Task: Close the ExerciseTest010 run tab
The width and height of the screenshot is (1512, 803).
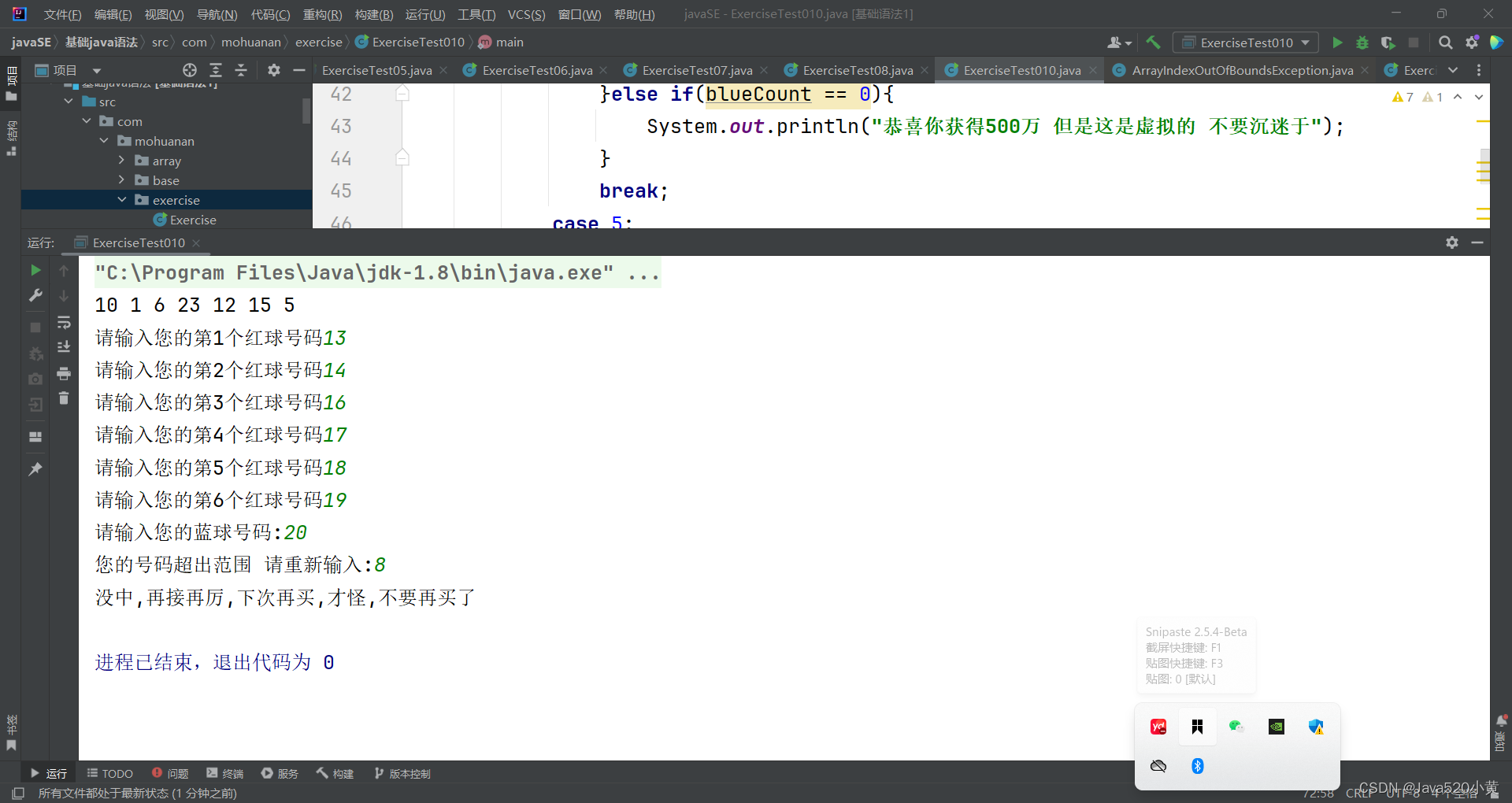Action: click(x=196, y=242)
